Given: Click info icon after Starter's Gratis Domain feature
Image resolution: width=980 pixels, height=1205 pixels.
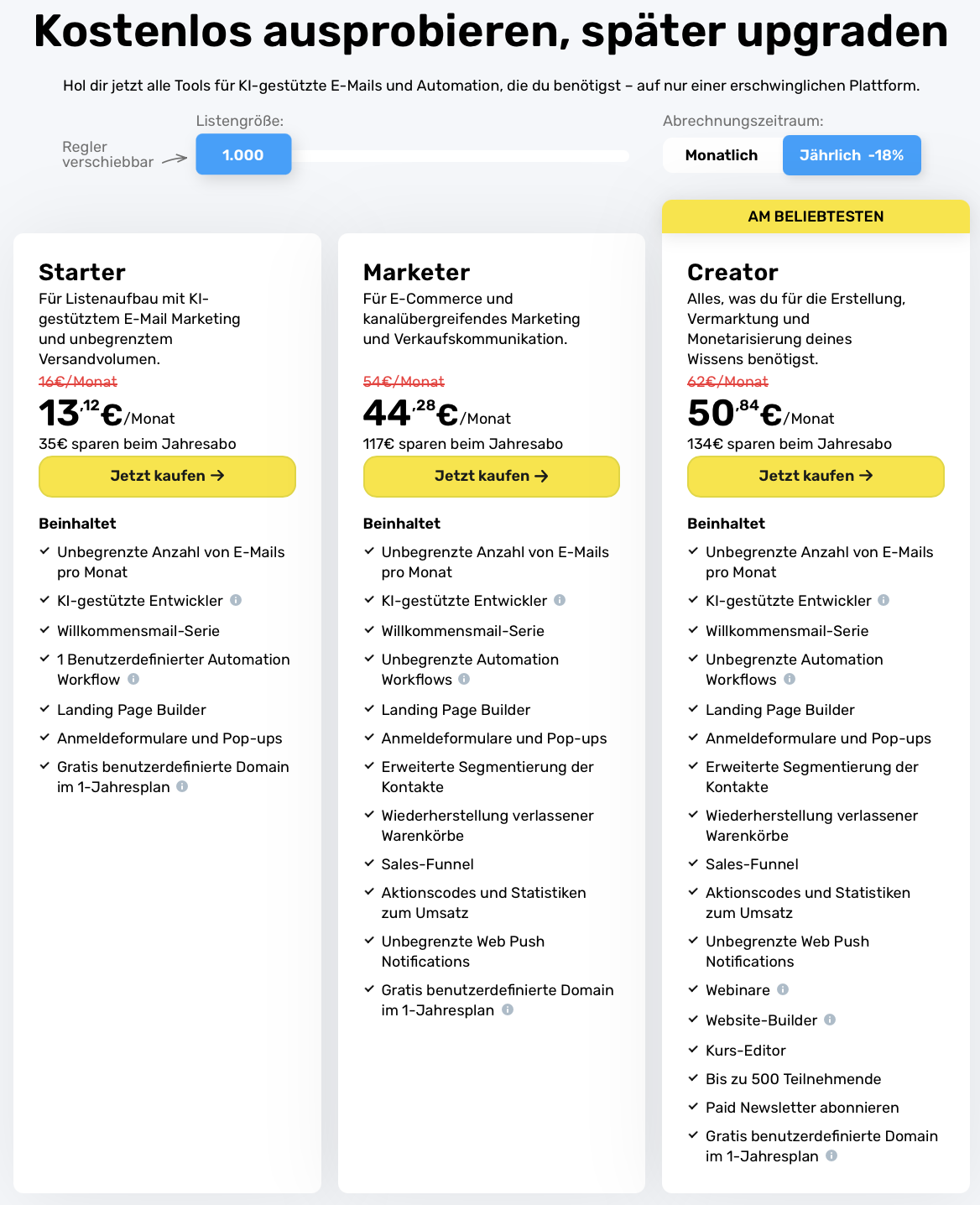Looking at the screenshot, I should pyautogui.click(x=182, y=786).
